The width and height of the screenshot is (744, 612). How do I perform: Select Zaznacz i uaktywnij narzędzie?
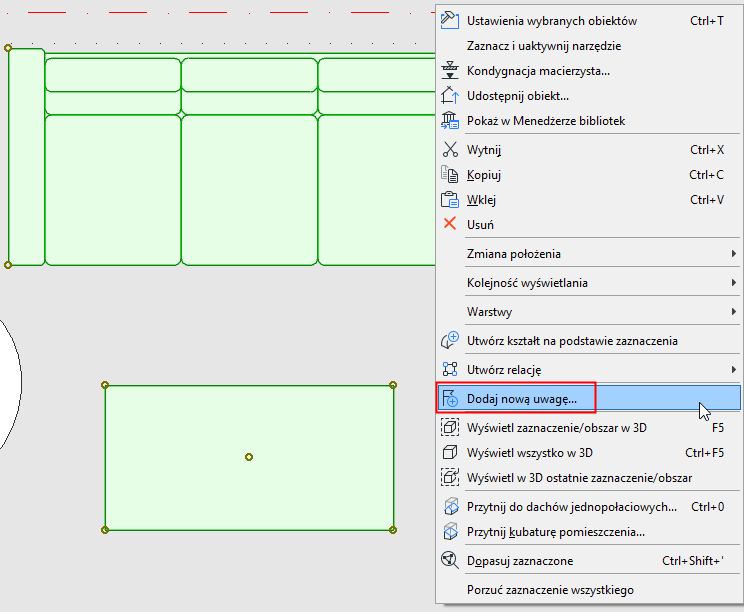click(588, 46)
